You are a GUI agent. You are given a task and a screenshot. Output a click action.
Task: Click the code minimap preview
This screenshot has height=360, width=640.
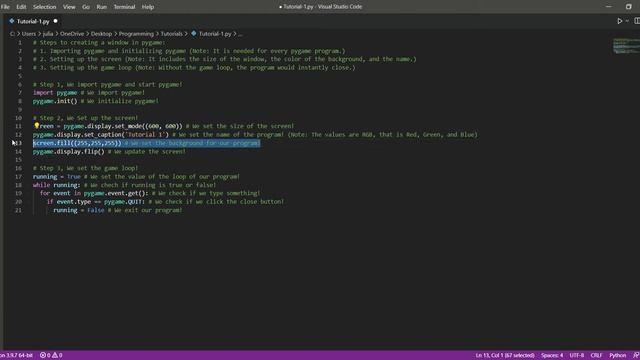pos(626,46)
